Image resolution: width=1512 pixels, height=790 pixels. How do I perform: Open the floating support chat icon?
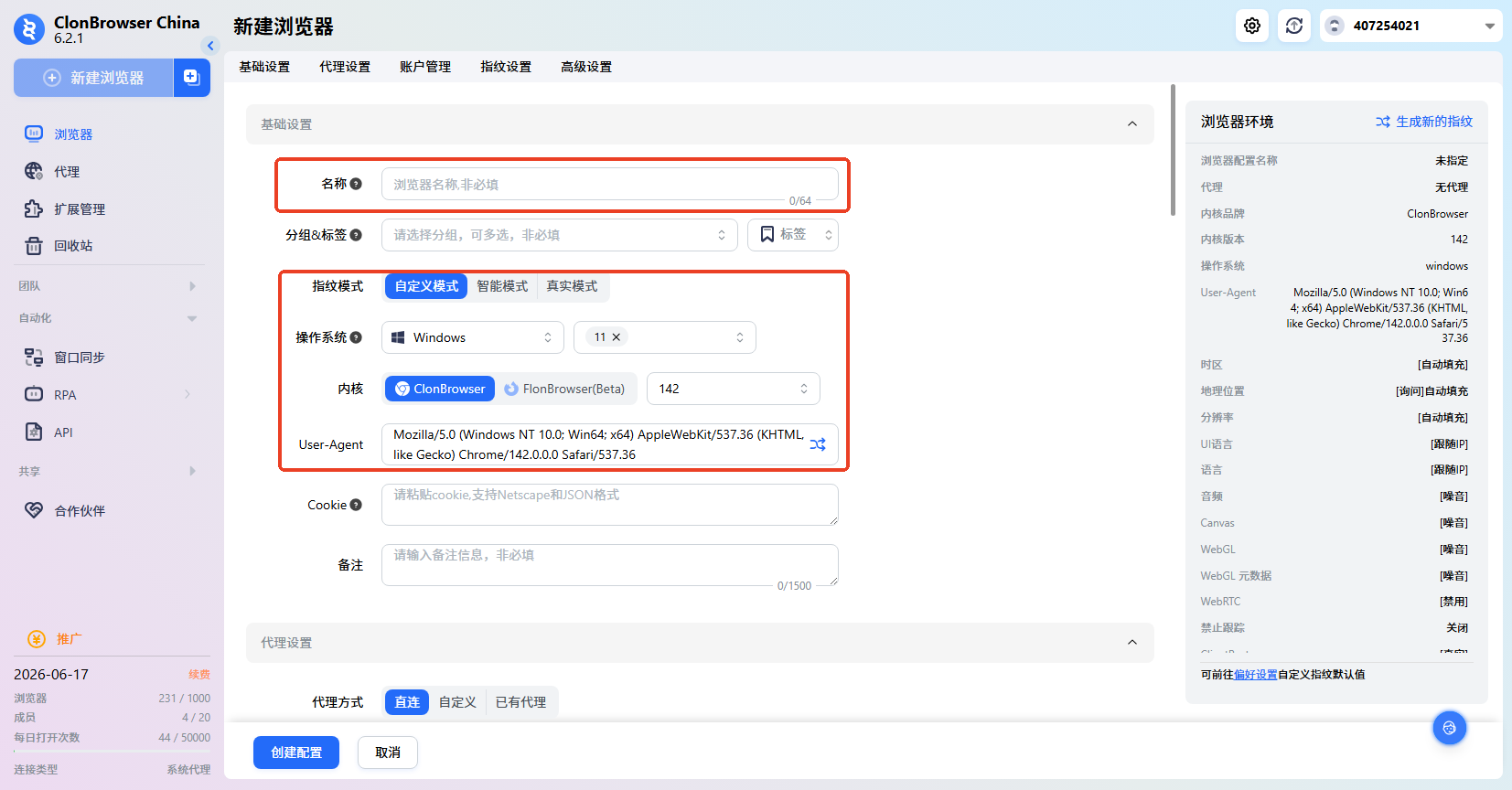click(x=1449, y=728)
